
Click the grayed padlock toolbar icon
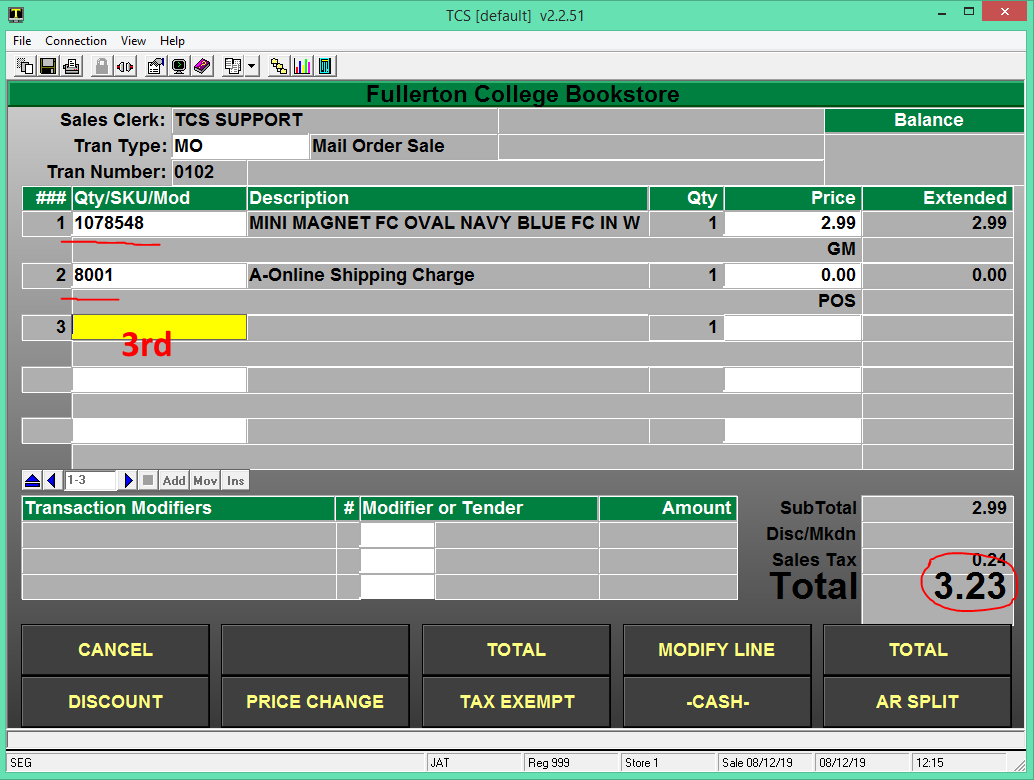[x=102, y=66]
